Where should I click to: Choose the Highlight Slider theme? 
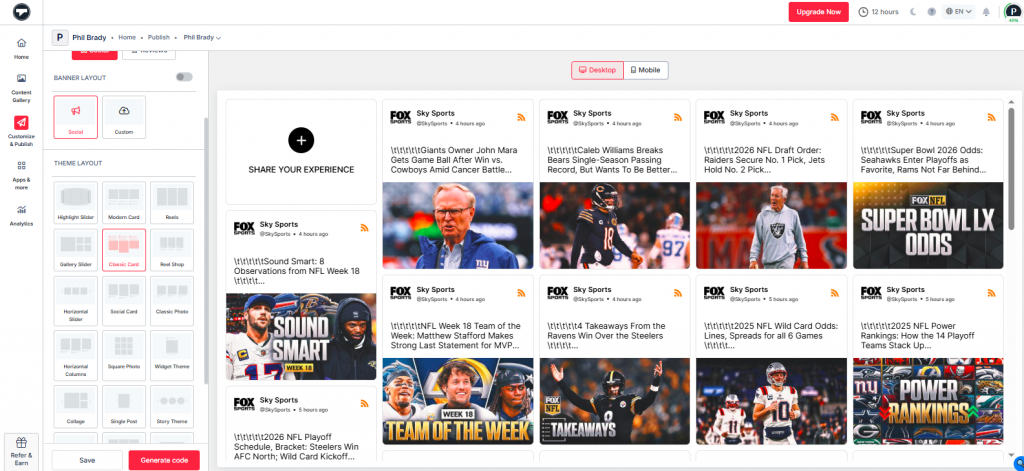coord(76,203)
